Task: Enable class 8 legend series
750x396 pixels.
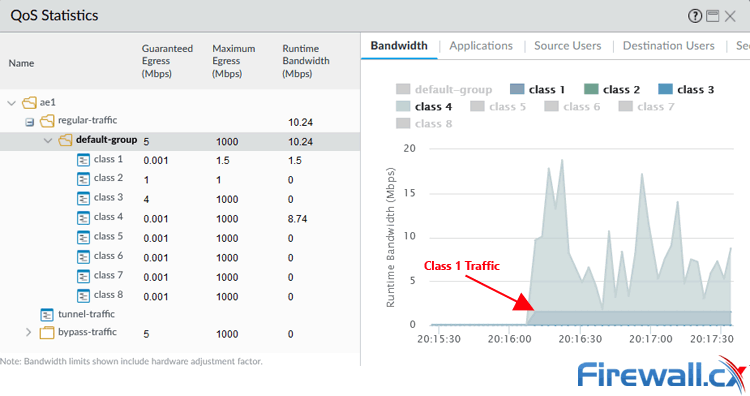Action: (424, 124)
